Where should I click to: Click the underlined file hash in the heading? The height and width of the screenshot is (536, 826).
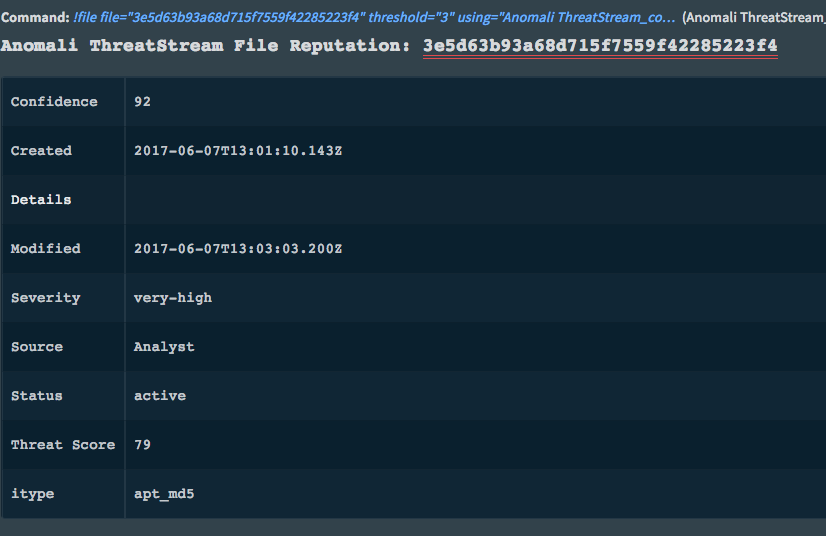pos(600,46)
